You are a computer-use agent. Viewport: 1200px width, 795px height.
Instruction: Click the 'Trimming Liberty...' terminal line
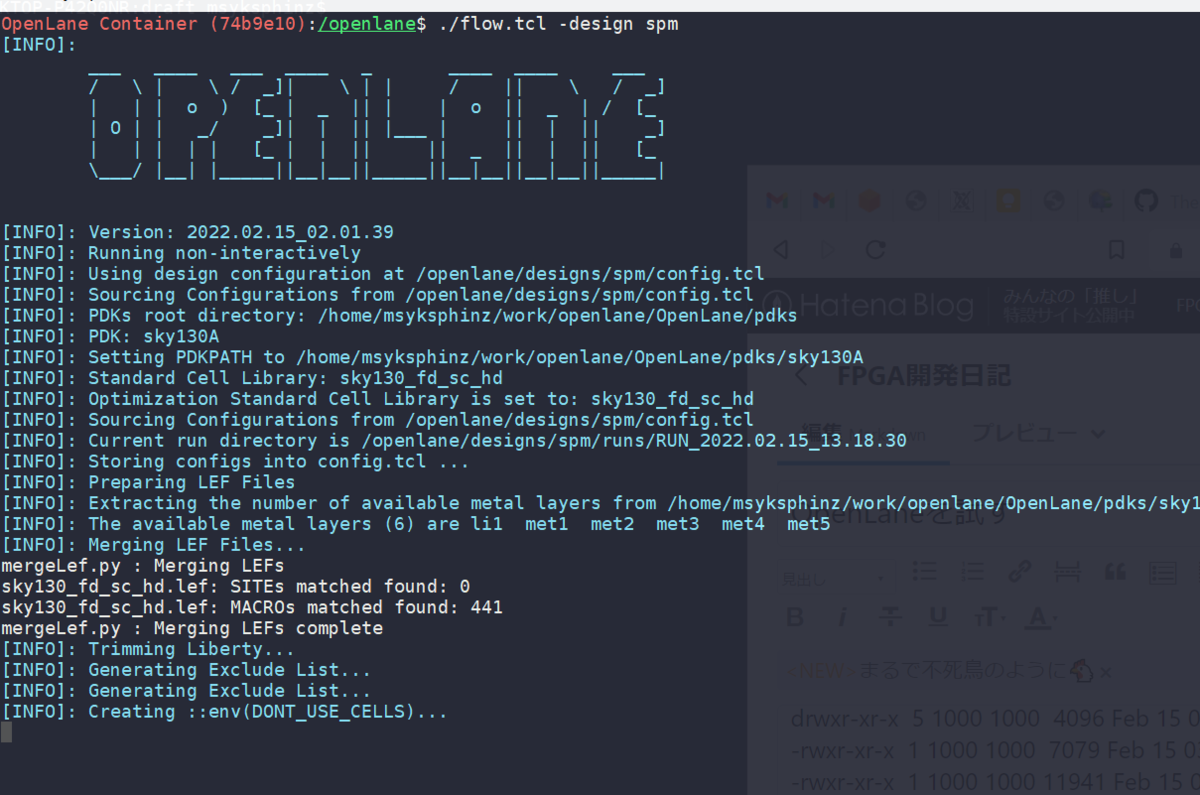click(x=148, y=649)
